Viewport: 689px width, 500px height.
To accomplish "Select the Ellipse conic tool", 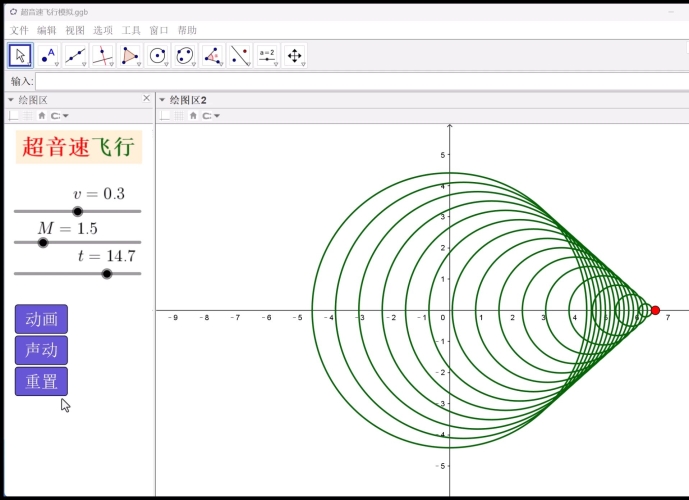I will point(185,56).
